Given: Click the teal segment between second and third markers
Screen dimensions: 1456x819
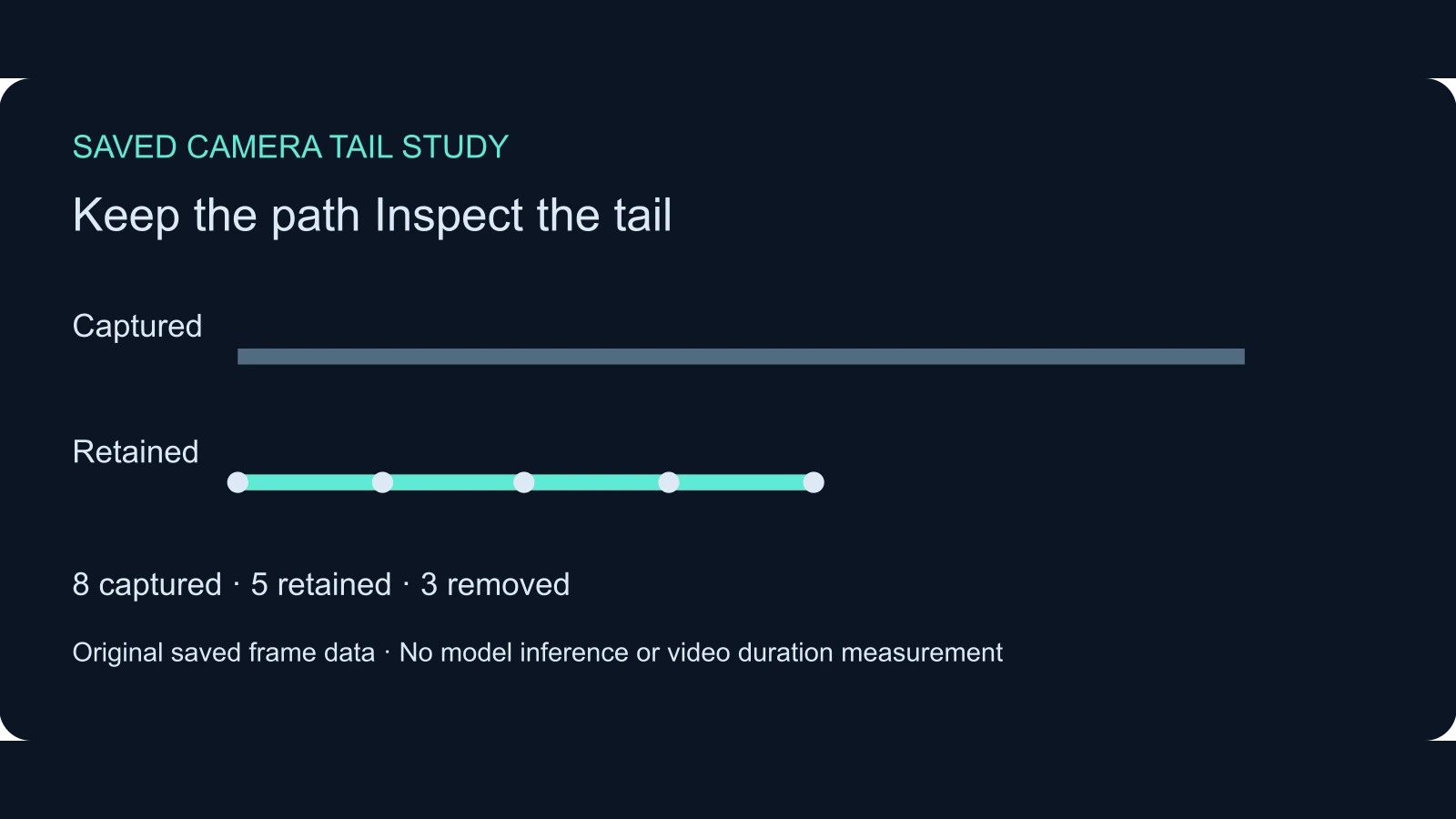Looking at the screenshot, I should 453,482.
